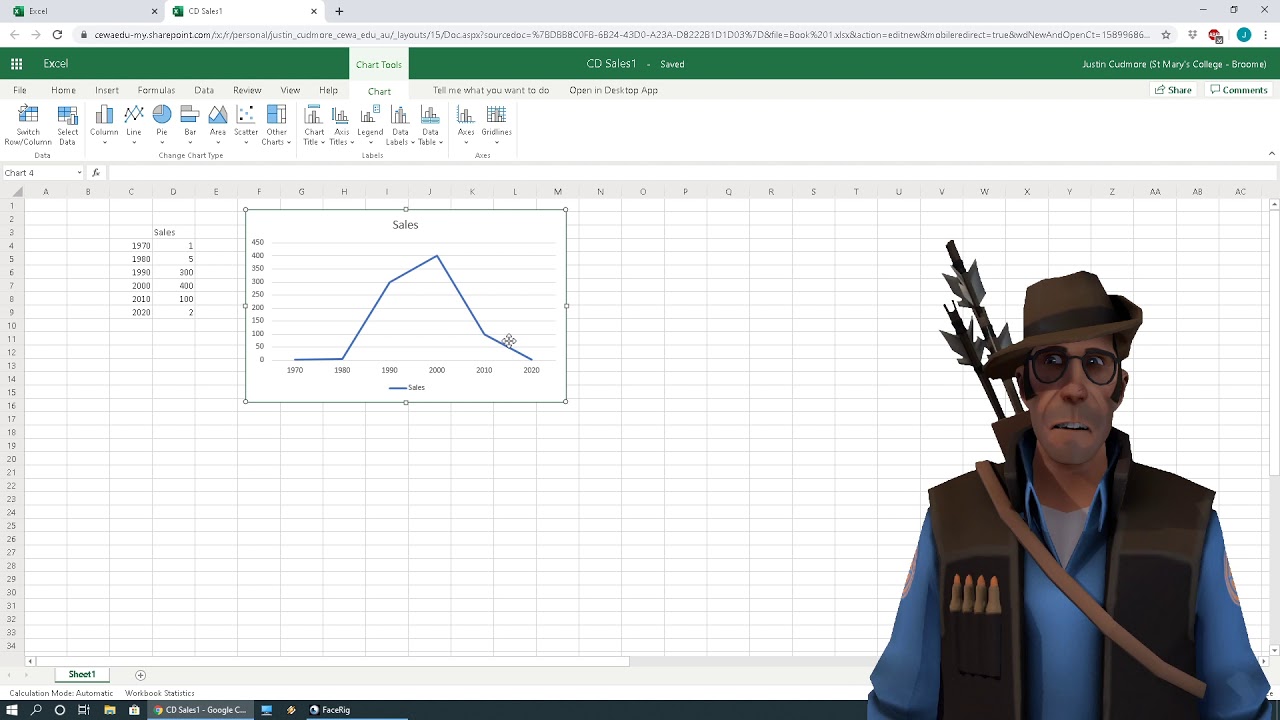Click the formula bar input
The height and width of the screenshot is (720, 1280).
(x=690, y=173)
